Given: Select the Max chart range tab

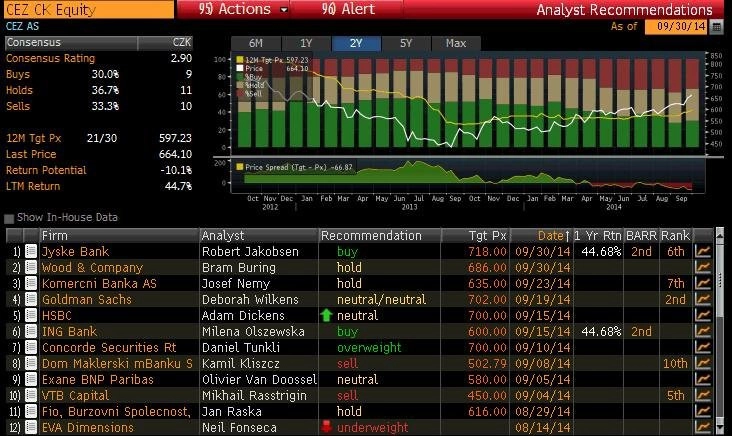Looking at the screenshot, I should point(456,43).
